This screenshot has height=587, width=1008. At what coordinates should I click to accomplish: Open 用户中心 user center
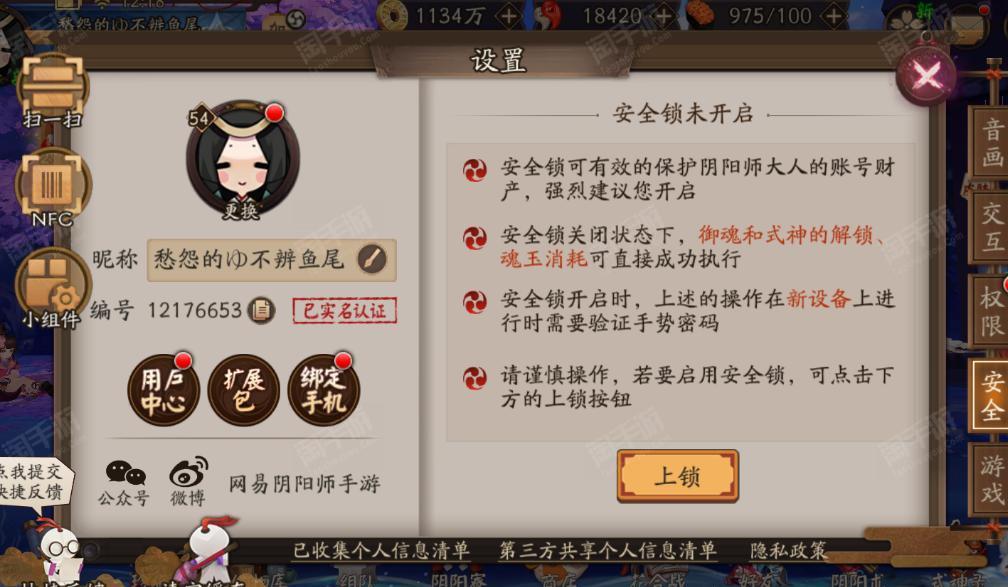163,390
